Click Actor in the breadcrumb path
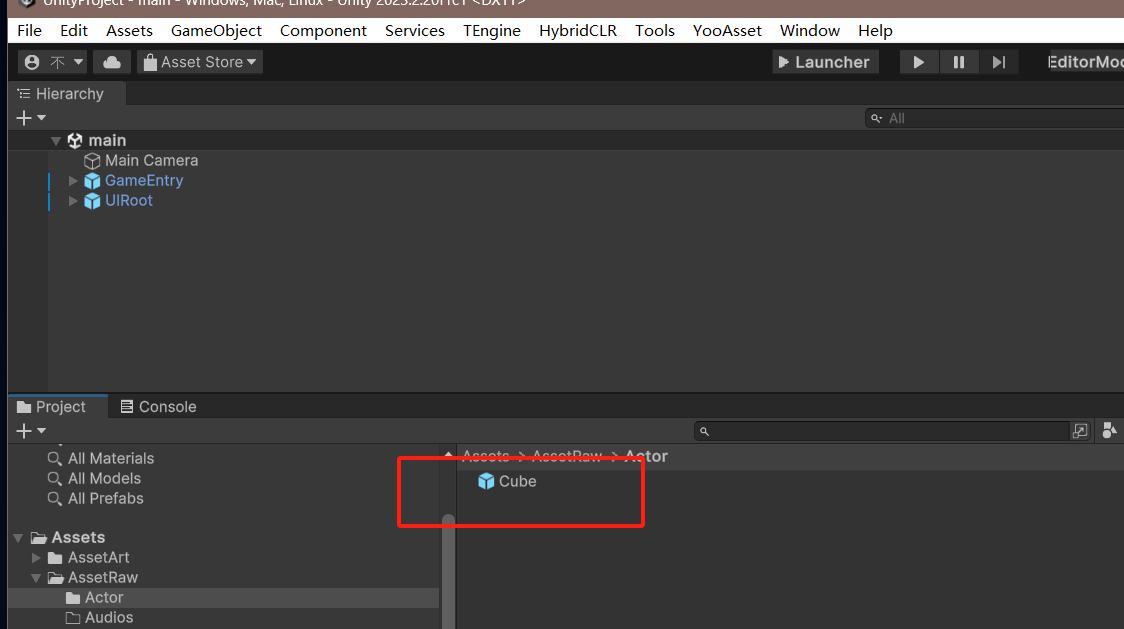 pos(646,456)
